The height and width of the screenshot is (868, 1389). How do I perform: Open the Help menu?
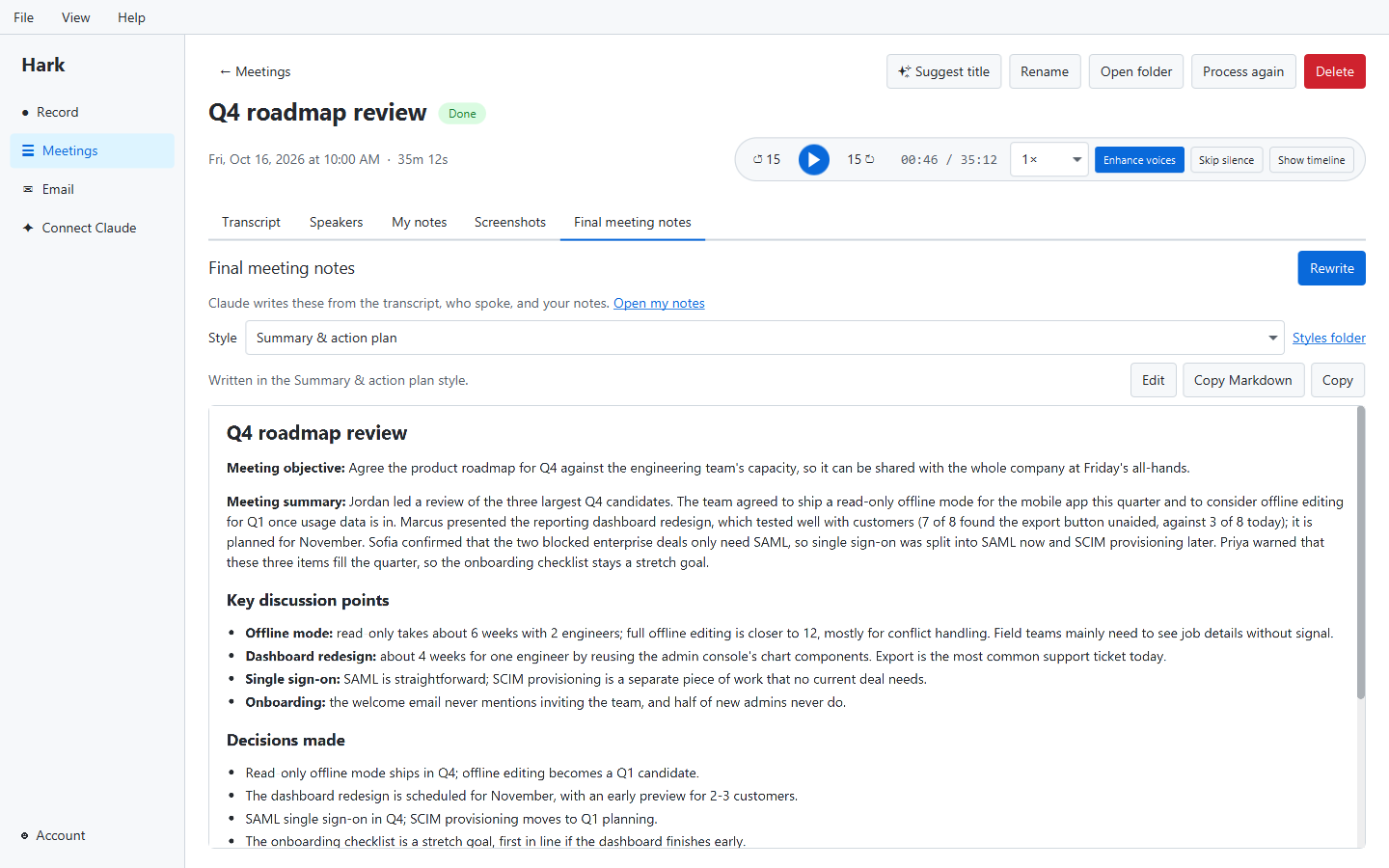tap(131, 17)
